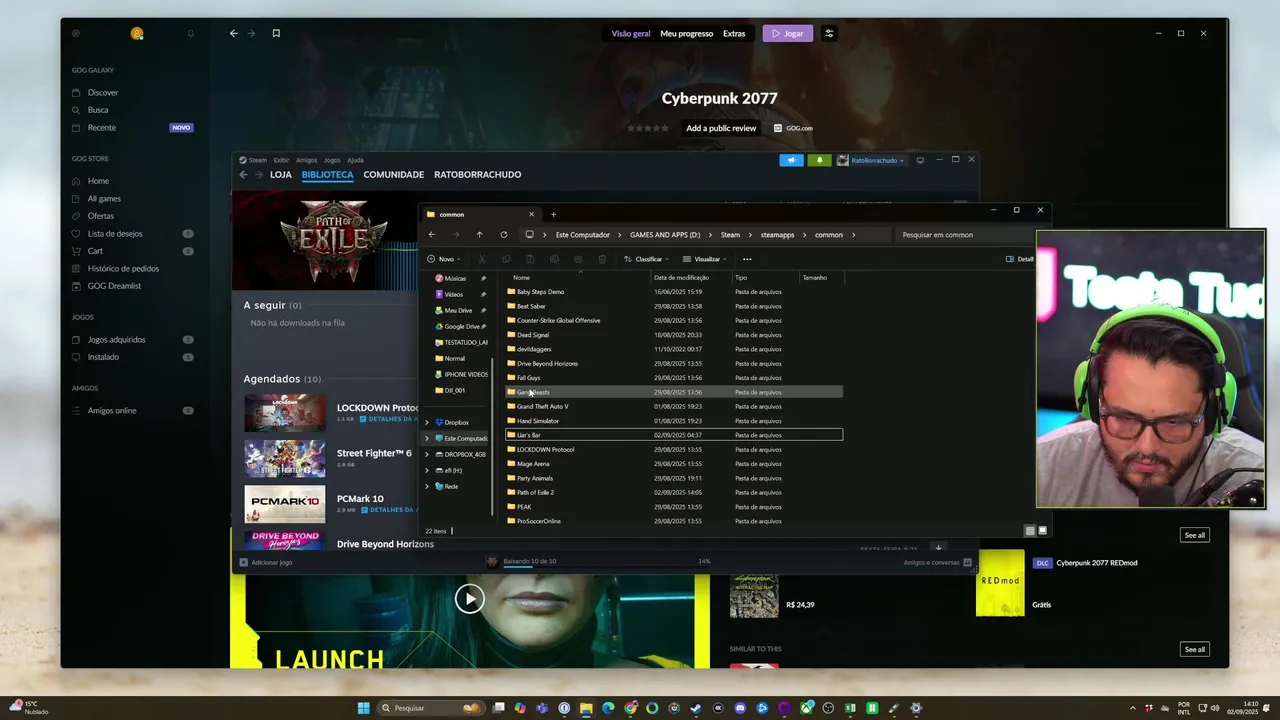Click Add a public review link
The image size is (1280, 720).
pyautogui.click(x=721, y=128)
